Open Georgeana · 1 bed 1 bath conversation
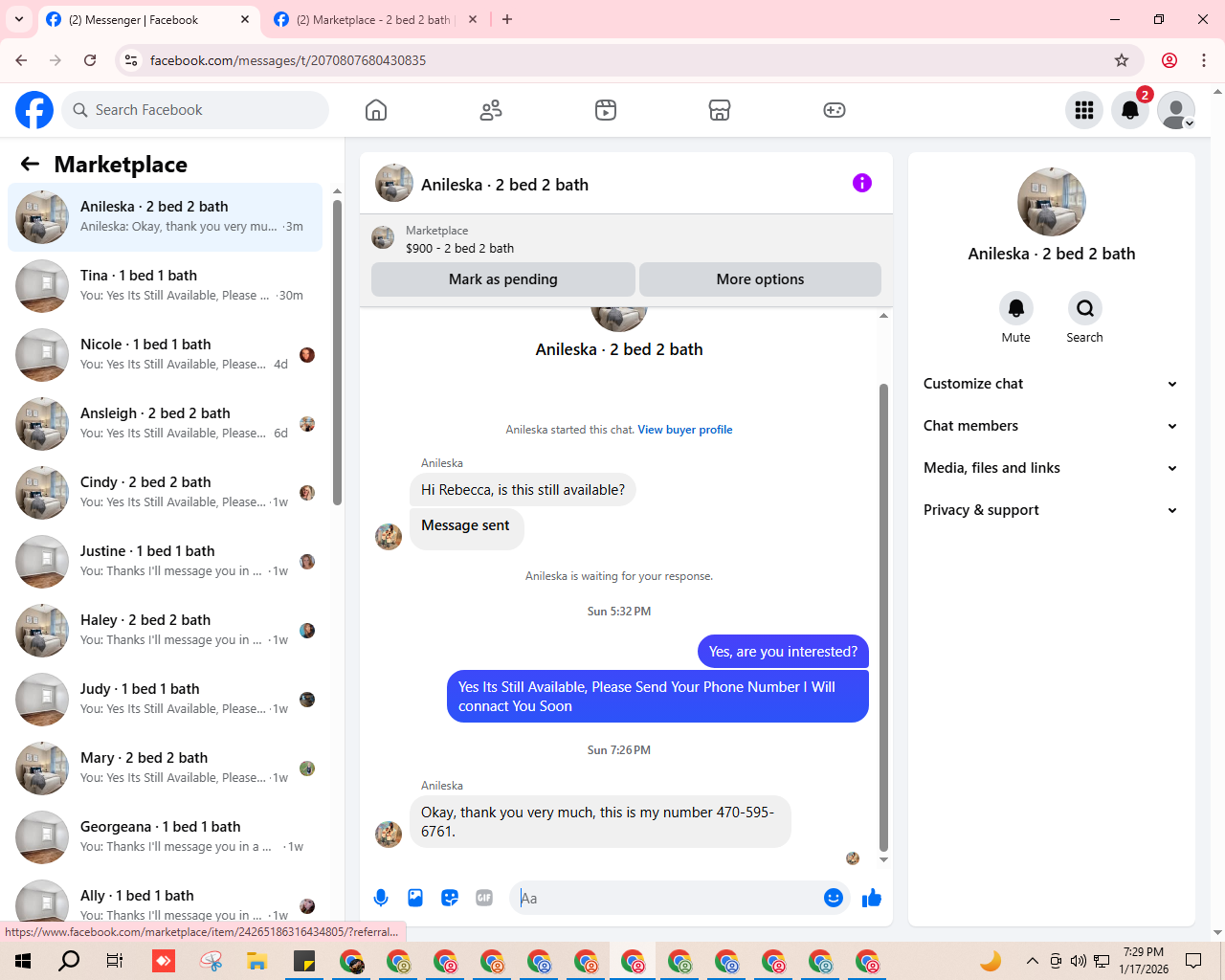This screenshot has width=1225, height=980. pos(165,837)
